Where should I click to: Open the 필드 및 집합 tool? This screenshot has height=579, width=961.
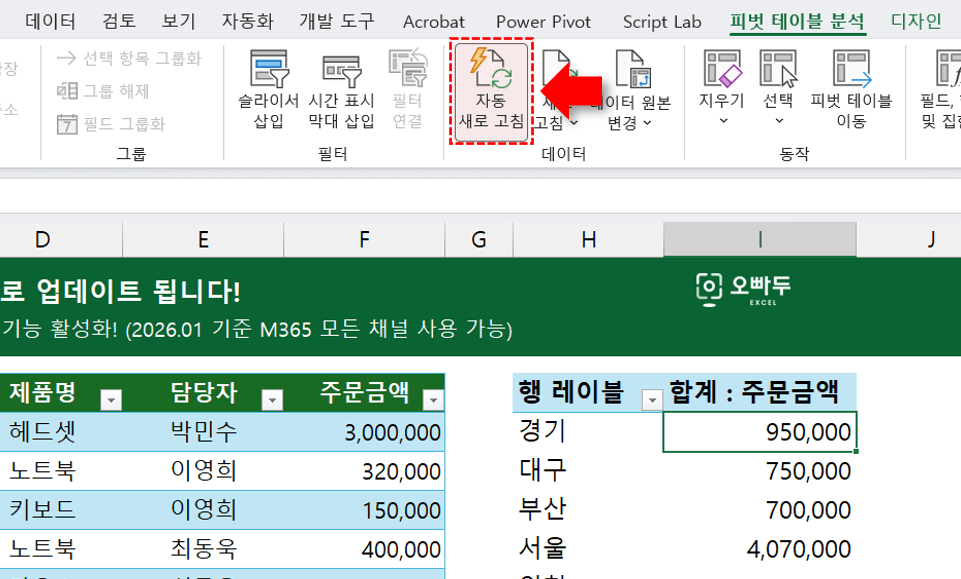tap(946, 90)
